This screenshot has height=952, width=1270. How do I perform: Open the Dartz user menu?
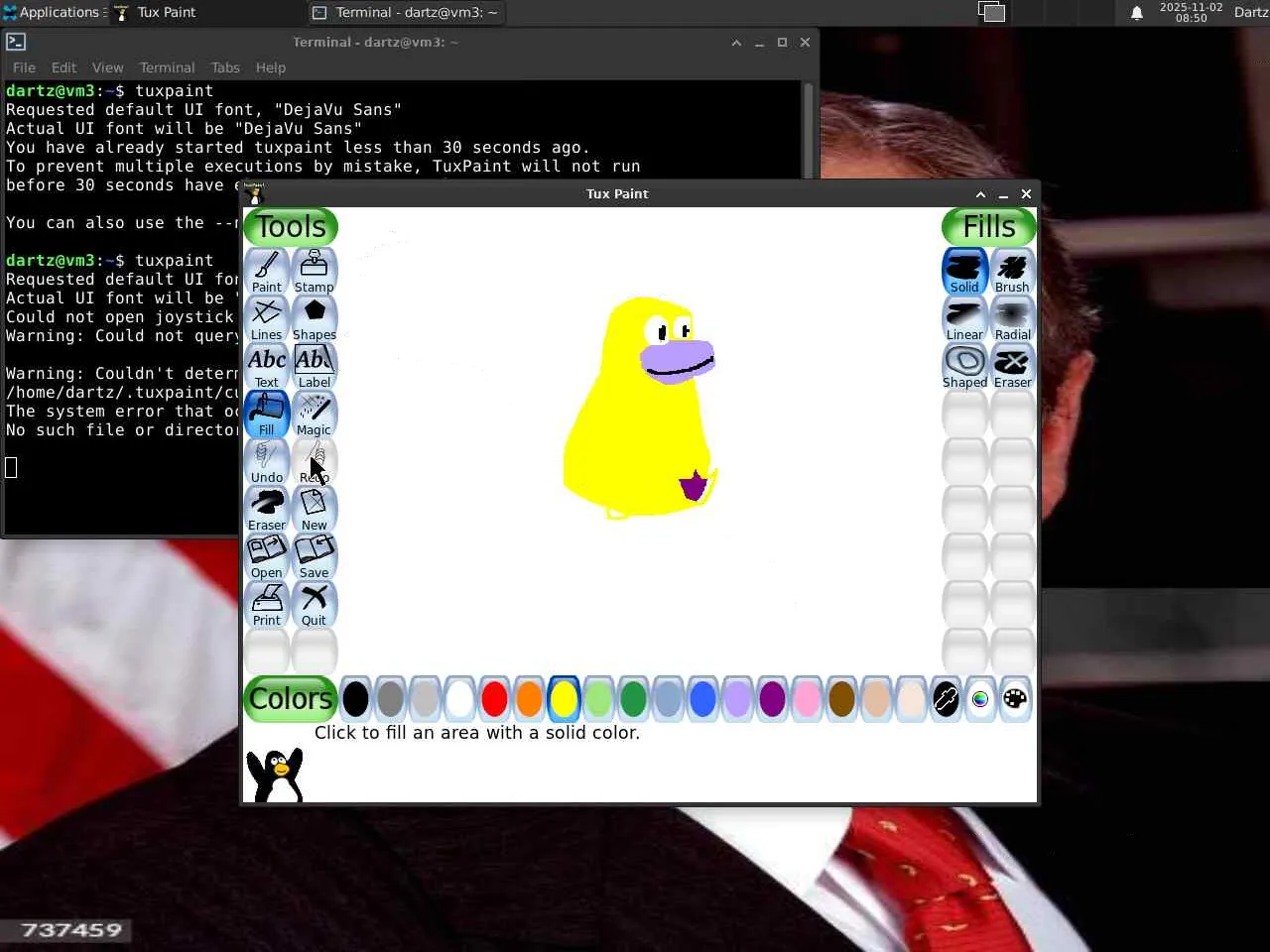click(x=1251, y=12)
